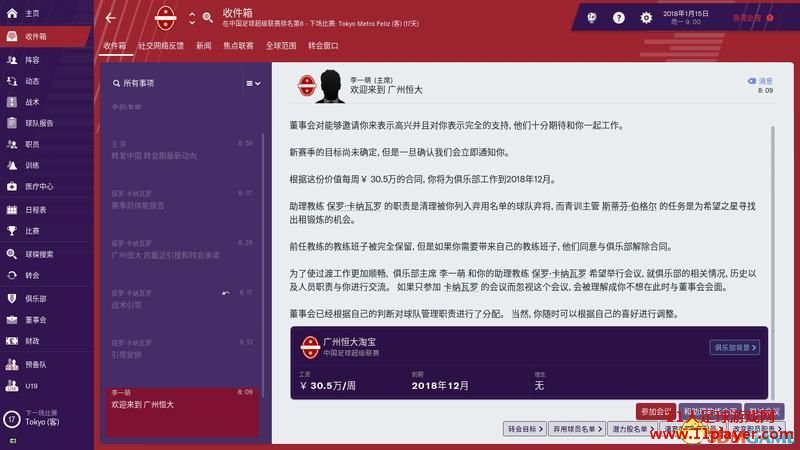Click the red 参加会议 button
Viewport: 800px width, 450px height.
pyautogui.click(x=656, y=411)
